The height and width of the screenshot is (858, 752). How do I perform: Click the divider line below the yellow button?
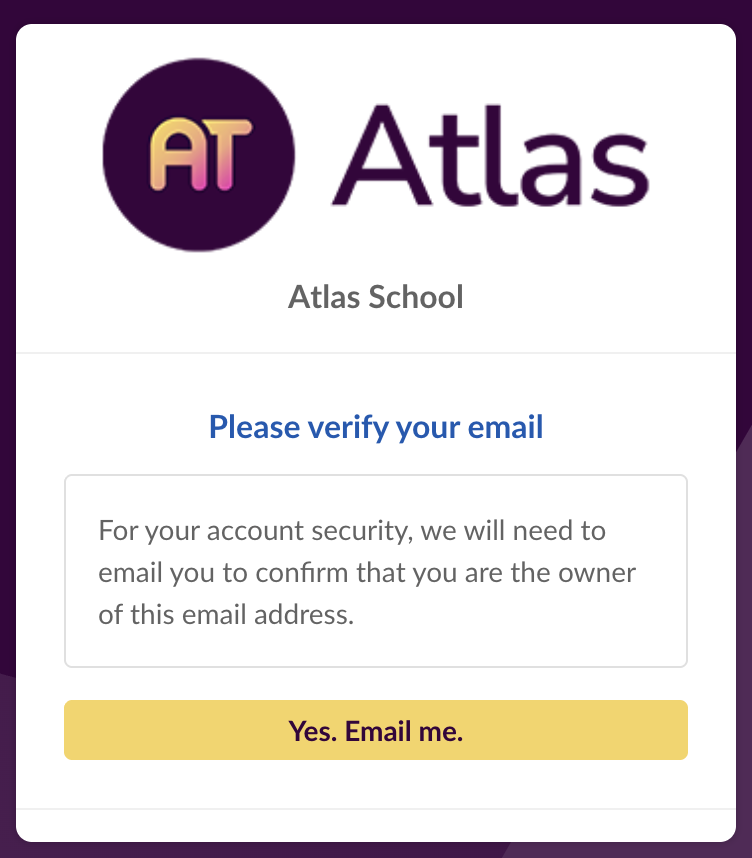376,808
